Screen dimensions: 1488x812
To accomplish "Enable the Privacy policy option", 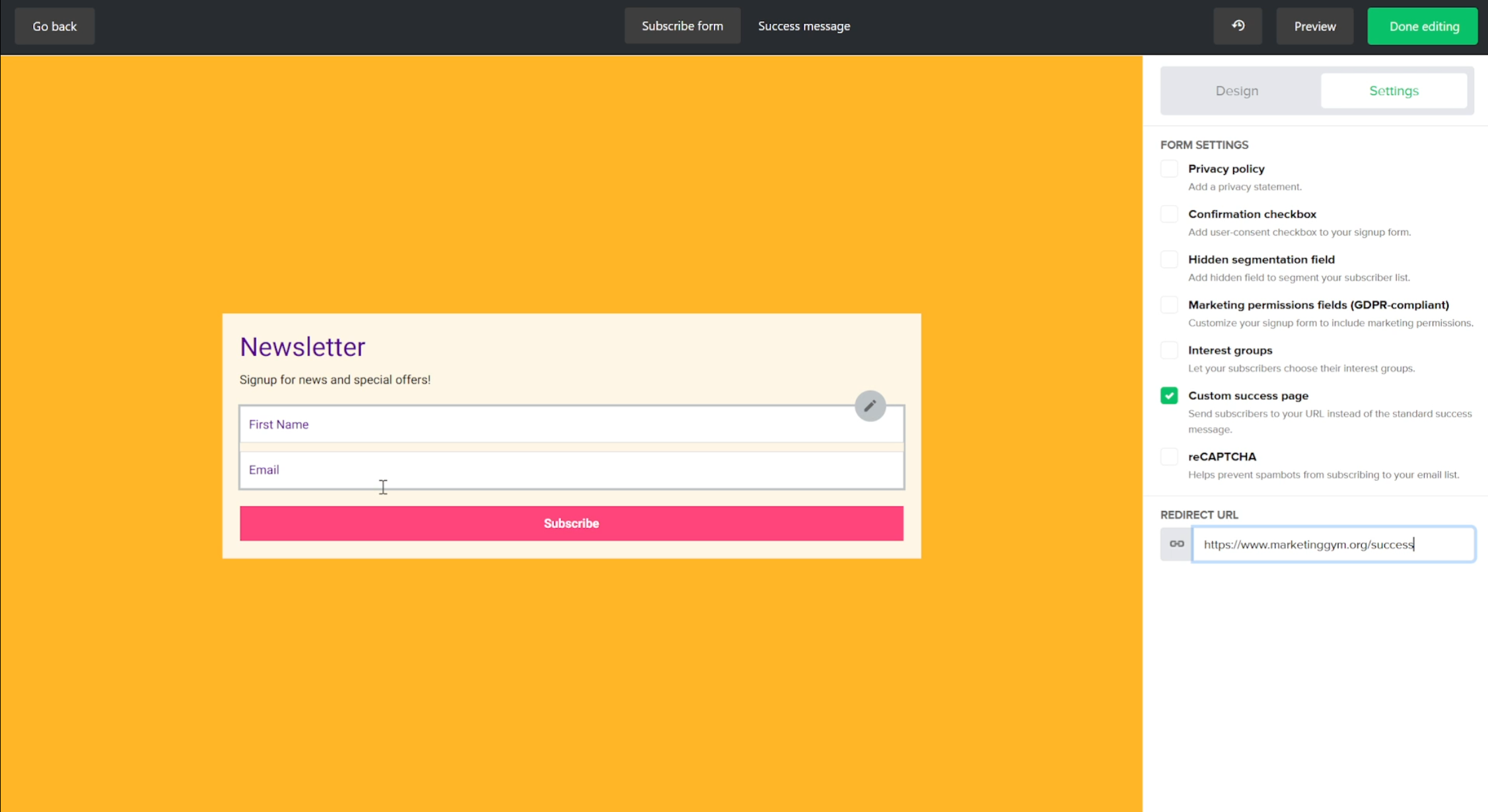I will (x=1169, y=168).
